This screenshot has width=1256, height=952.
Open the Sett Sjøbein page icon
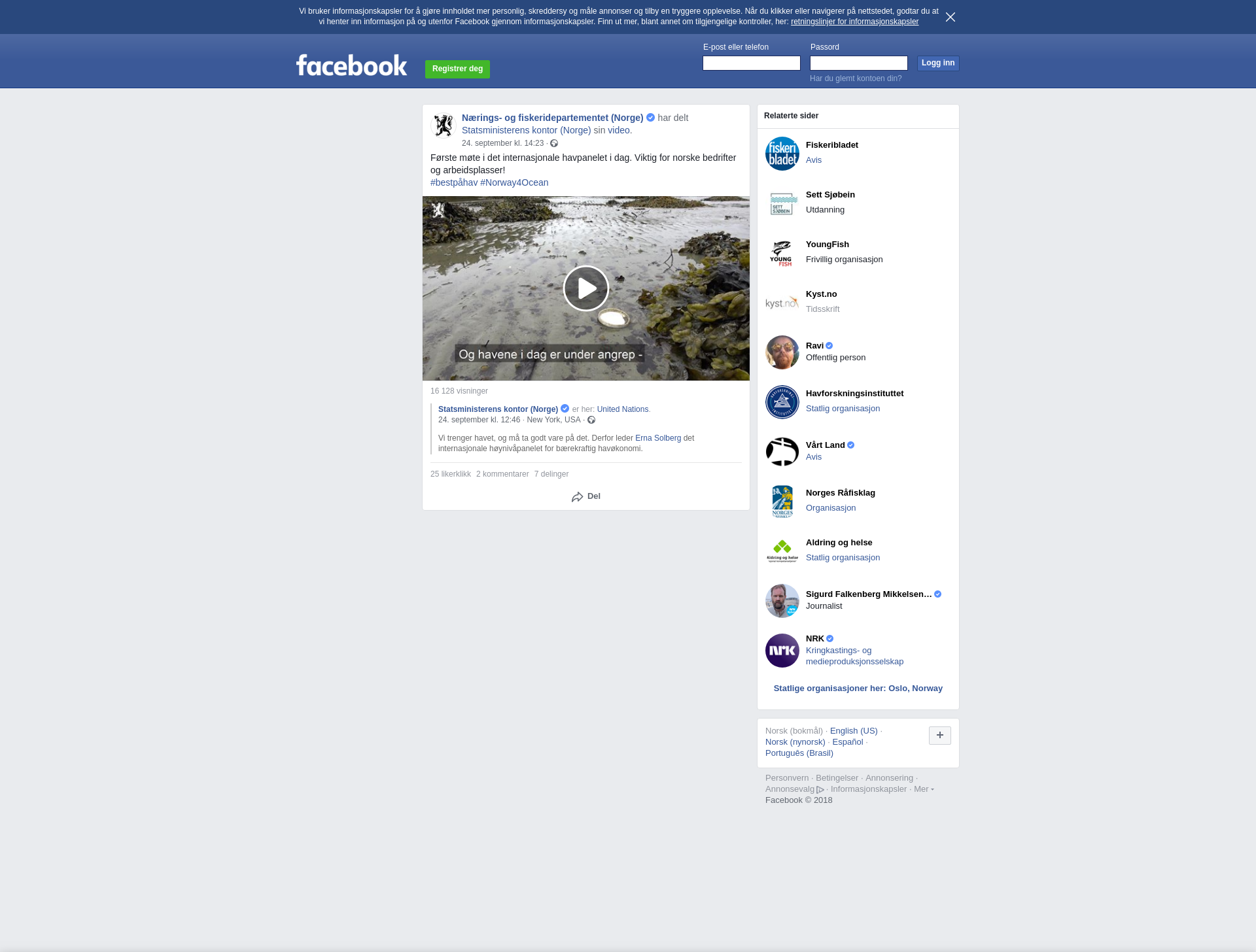click(x=782, y=203)
